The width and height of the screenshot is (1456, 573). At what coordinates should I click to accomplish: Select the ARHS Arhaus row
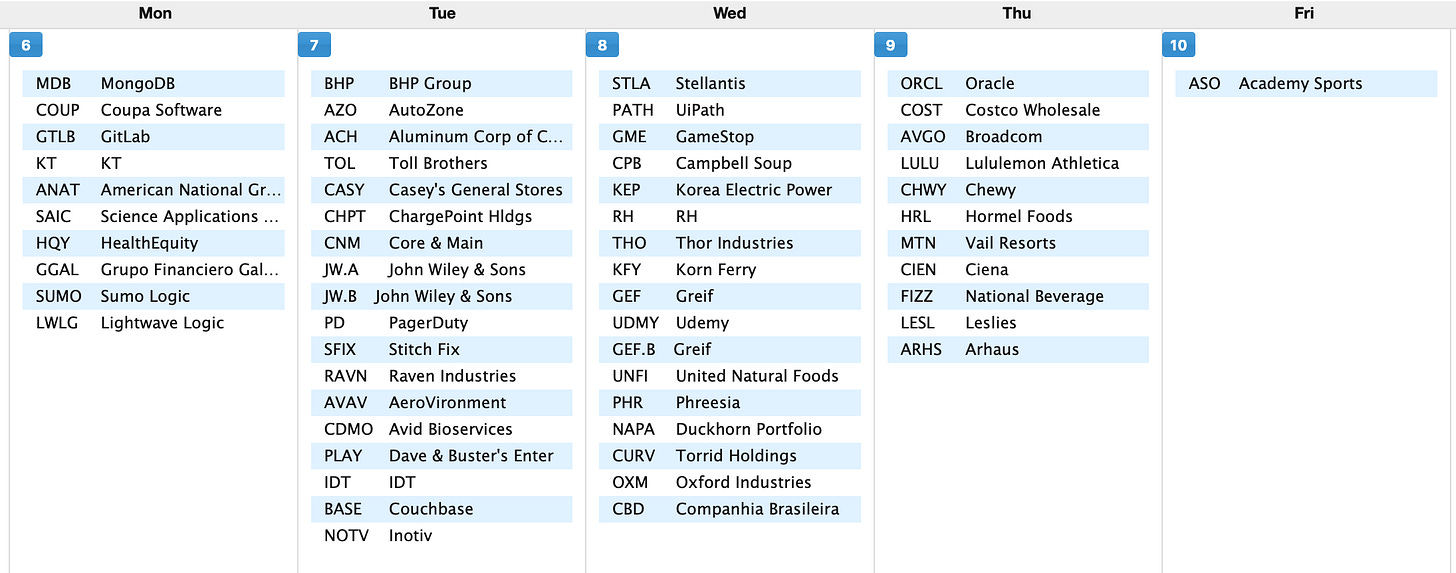pos(1018,349)
